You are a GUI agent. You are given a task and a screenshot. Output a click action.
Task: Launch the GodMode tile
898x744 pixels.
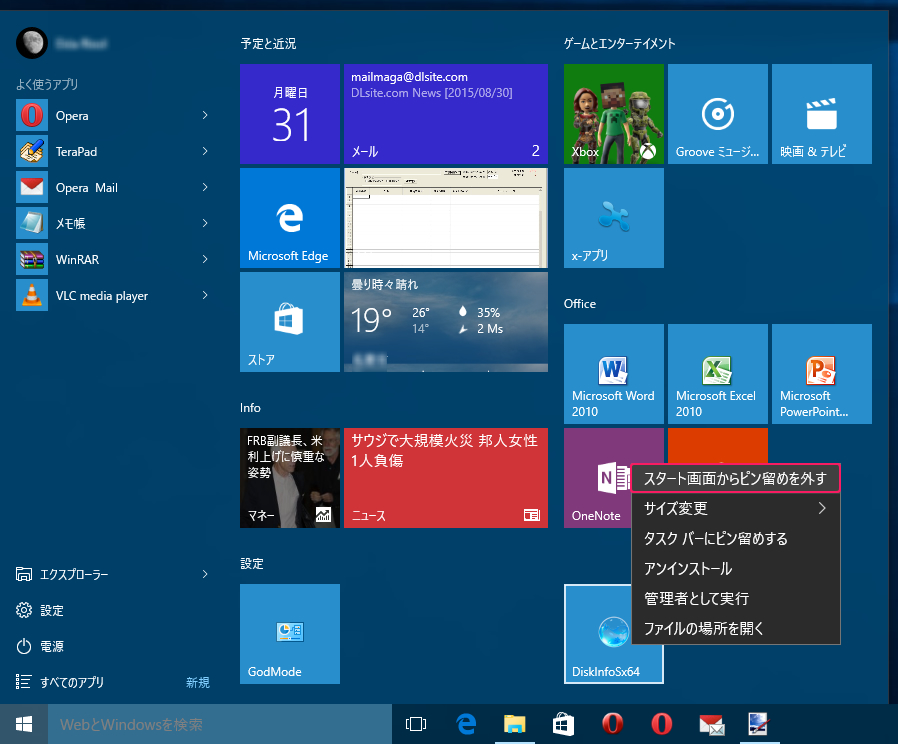pyautogui.click(x=290, y=634)
